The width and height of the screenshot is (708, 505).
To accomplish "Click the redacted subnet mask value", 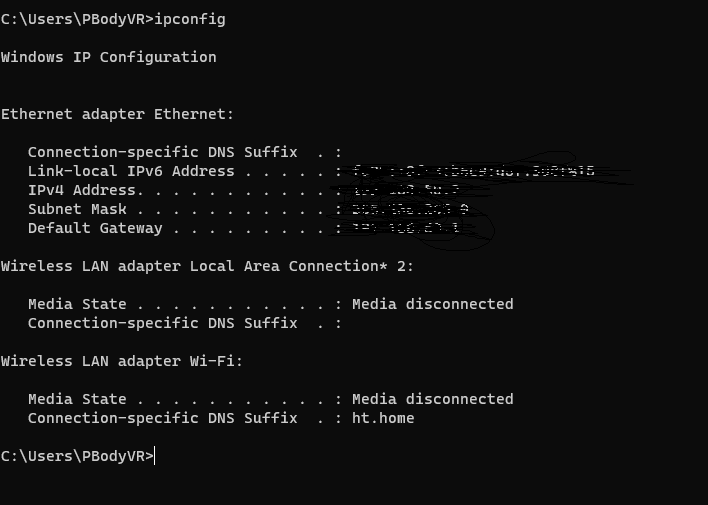I will [x=410, y=209].
